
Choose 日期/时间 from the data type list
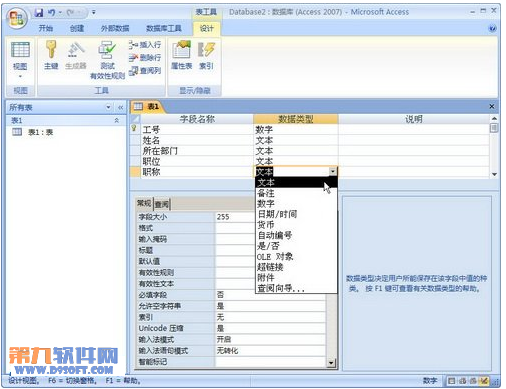point(296,214)
